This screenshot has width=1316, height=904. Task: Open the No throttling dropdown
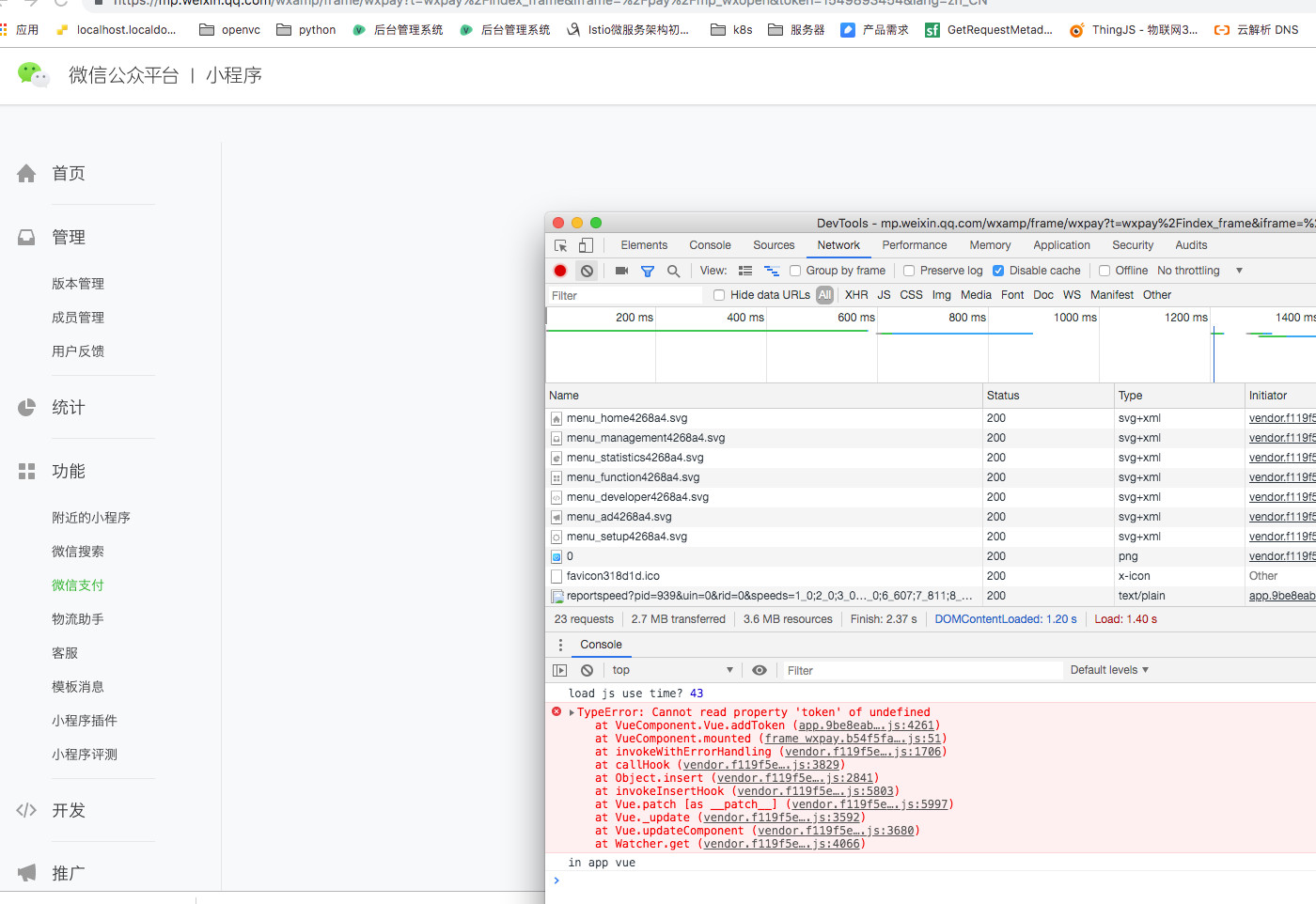[x=1200, y=271]
